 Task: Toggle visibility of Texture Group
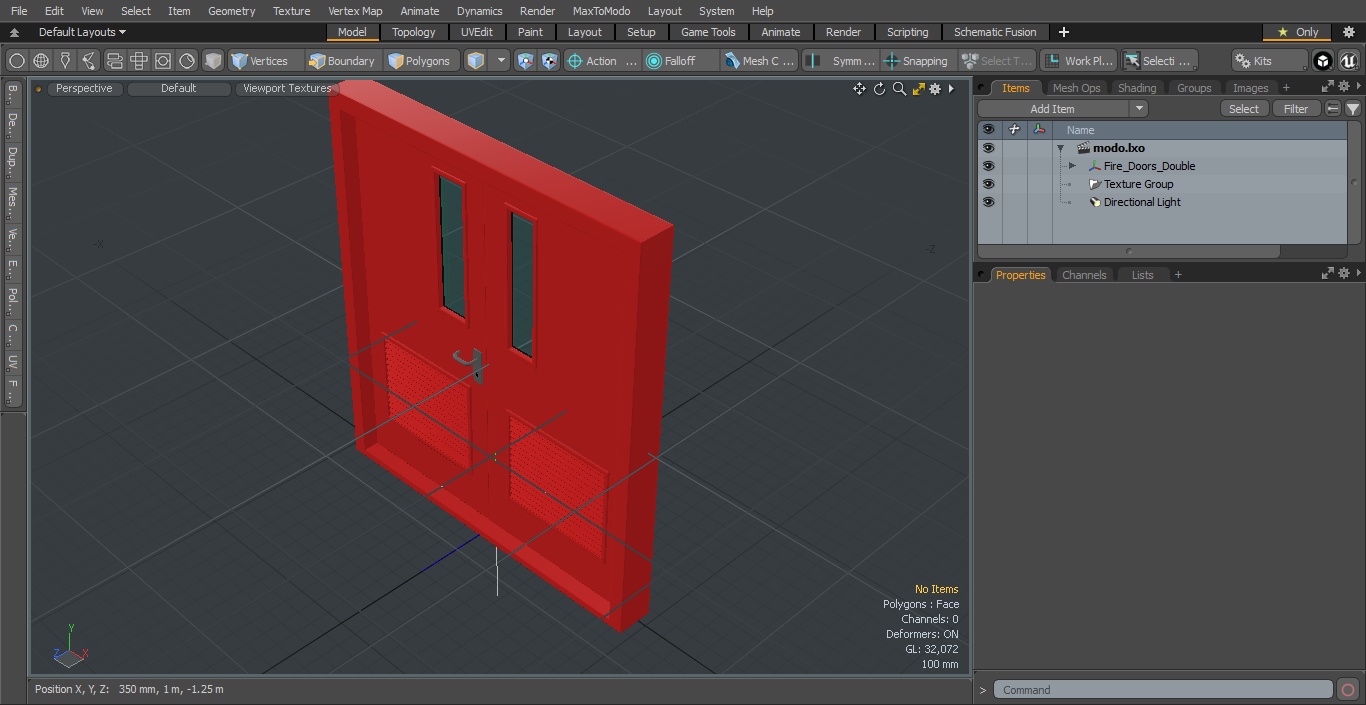pyautogui.click(x=988, y=184)
